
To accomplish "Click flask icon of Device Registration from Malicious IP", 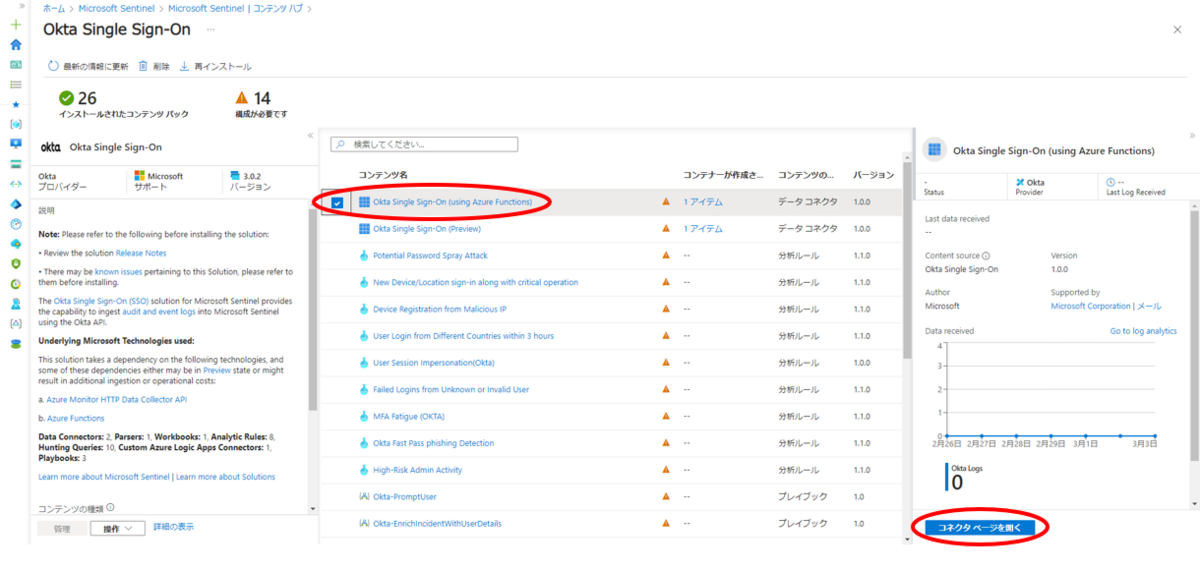I will (x=364, y=309).
